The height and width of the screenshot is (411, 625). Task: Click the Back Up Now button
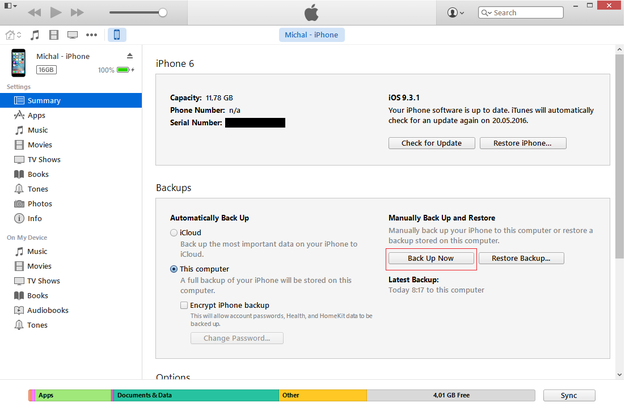431,258
